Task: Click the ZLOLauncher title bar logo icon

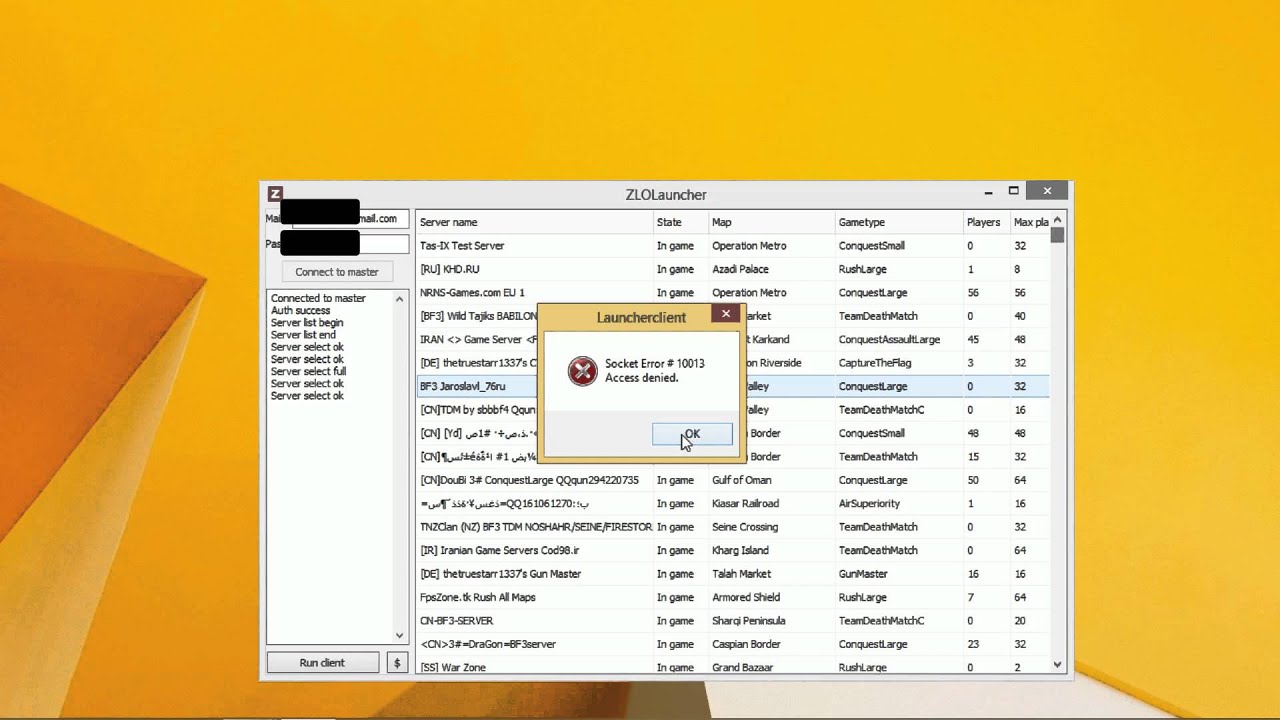Action: click(x=275, y=194)
